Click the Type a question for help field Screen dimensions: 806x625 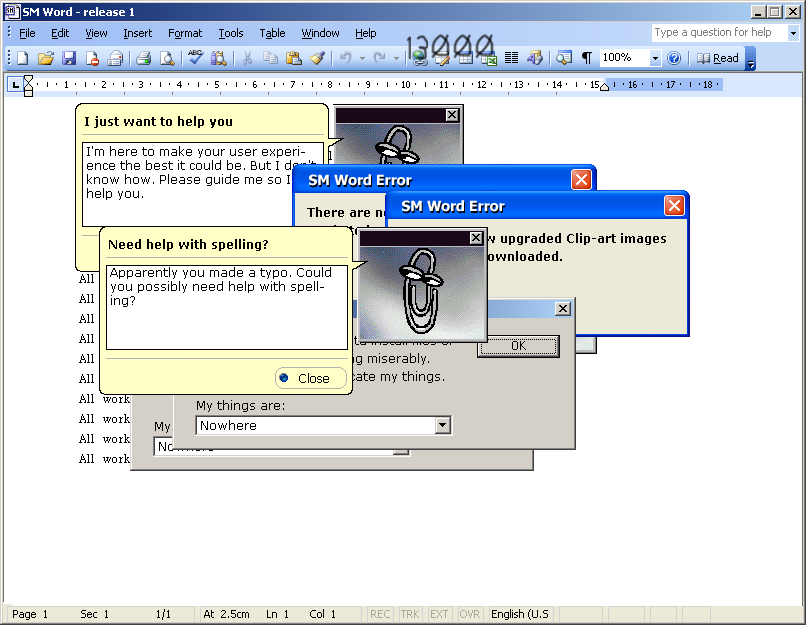pyautogui.click(x=718, y=33)
